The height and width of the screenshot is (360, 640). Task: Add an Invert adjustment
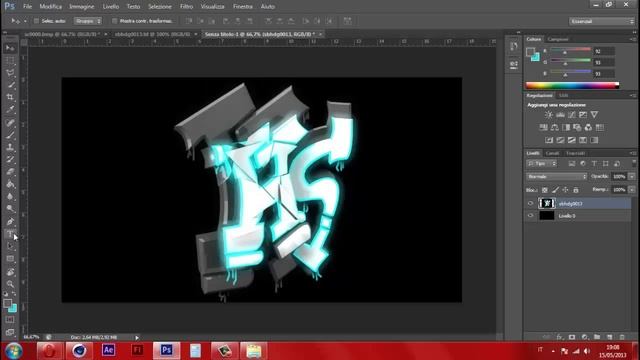coord(549,140)
